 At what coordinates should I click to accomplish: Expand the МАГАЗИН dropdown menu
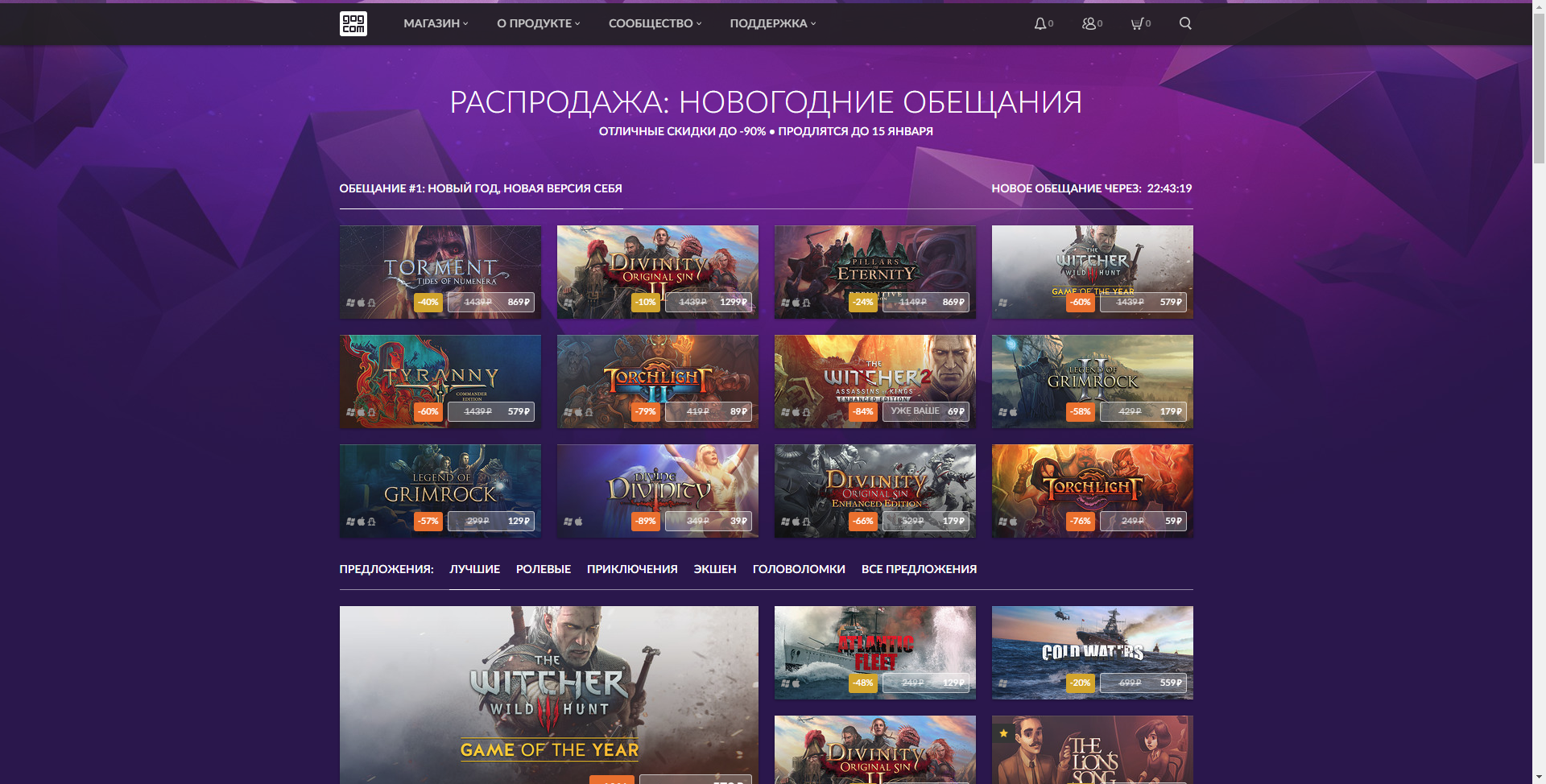pos(436,23)
